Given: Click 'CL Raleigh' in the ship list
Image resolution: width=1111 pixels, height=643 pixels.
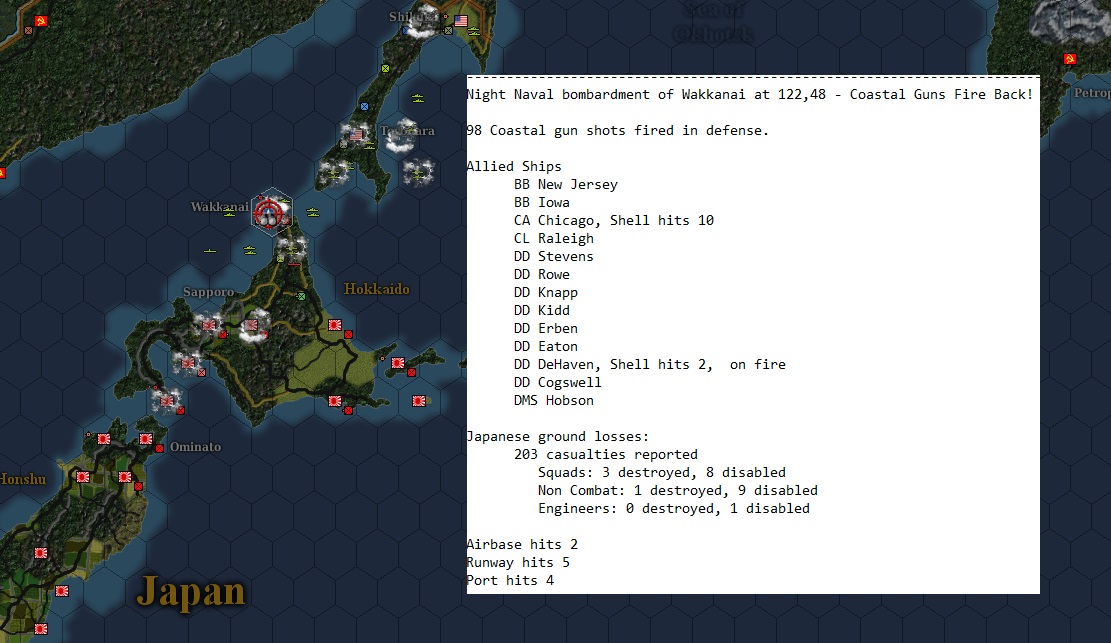Looking at the screenshot, I should pos(554,239).
